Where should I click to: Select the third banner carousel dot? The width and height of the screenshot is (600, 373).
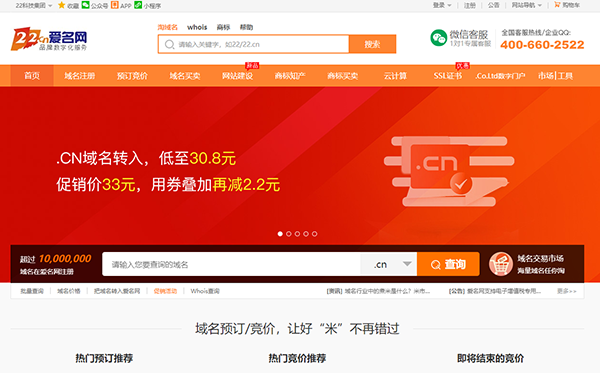297,234
